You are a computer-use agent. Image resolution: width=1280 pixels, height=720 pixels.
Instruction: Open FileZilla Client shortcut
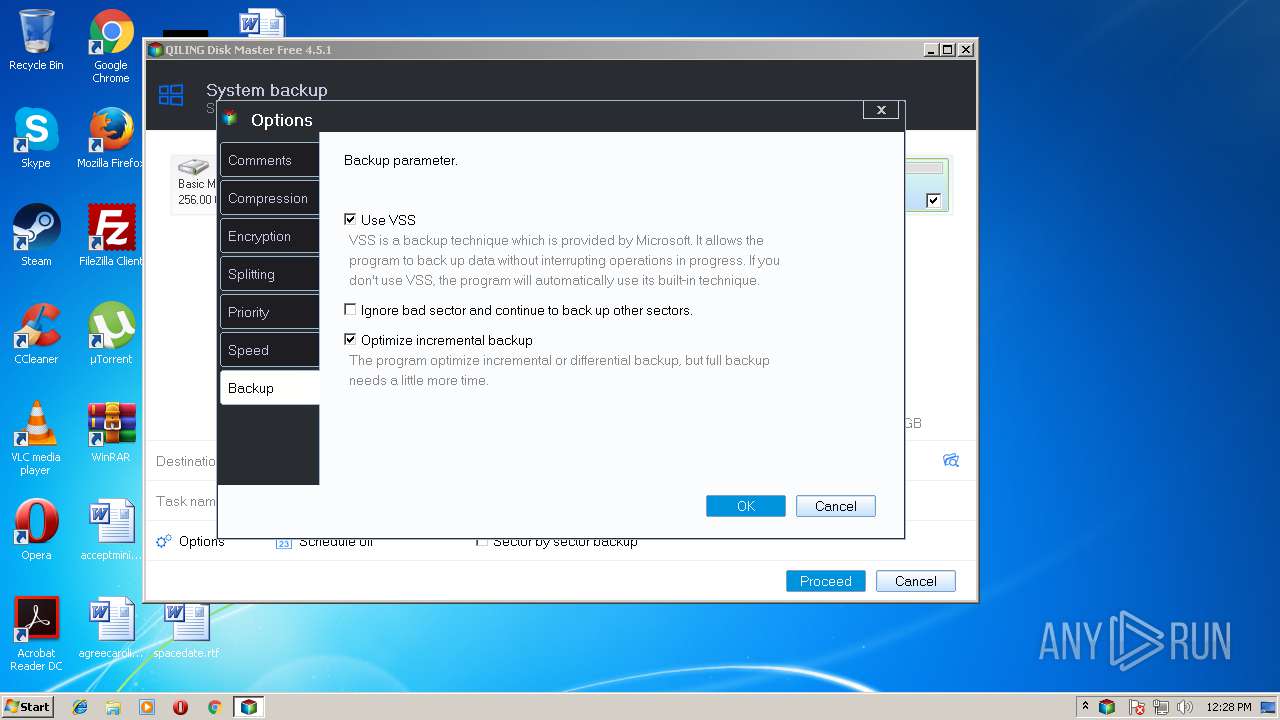(x=111, y=236)
